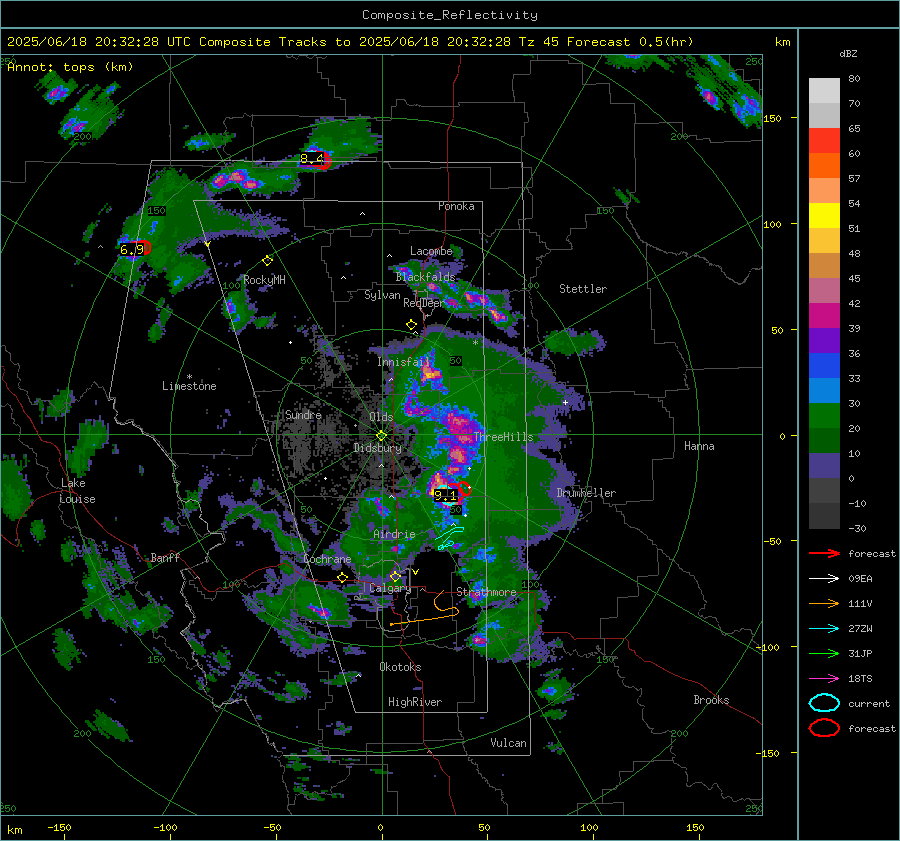Screen dimensions: 900x841
Task: Click the 18TS legend text
Action: pos(860,679)
